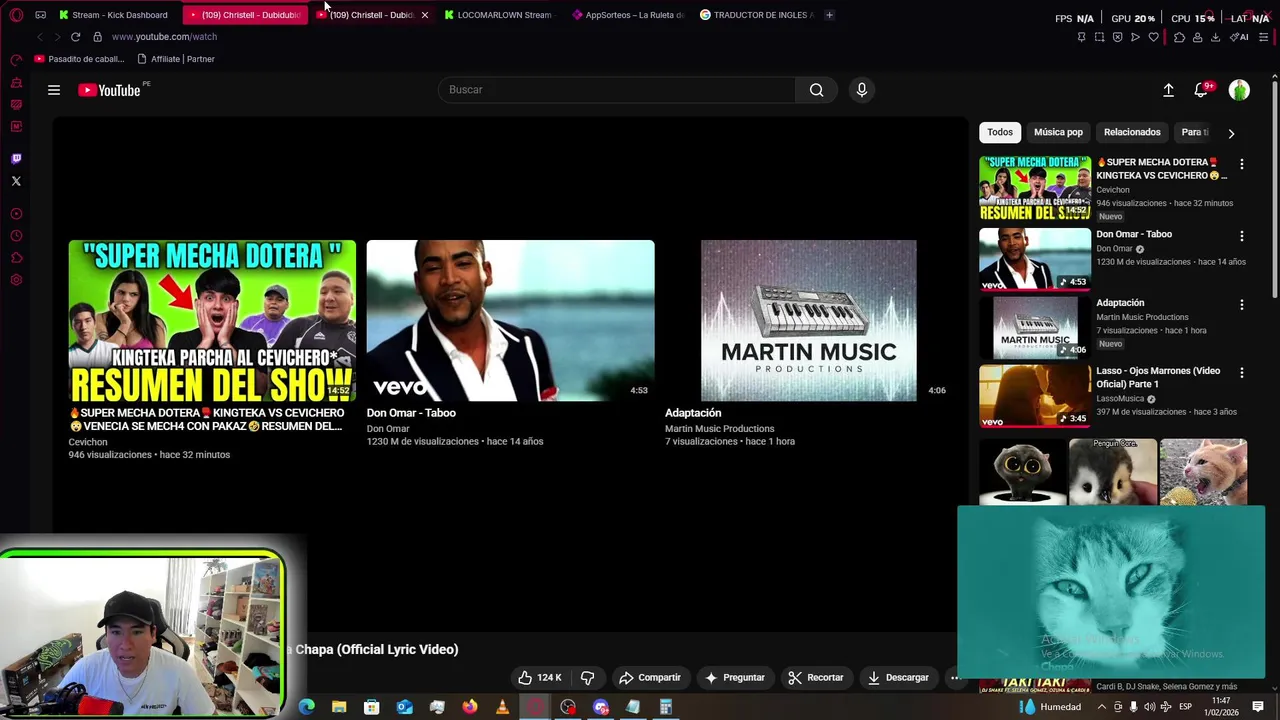Click the Preguntar button
Screen dimensions: 1280x720
point(734,677)
